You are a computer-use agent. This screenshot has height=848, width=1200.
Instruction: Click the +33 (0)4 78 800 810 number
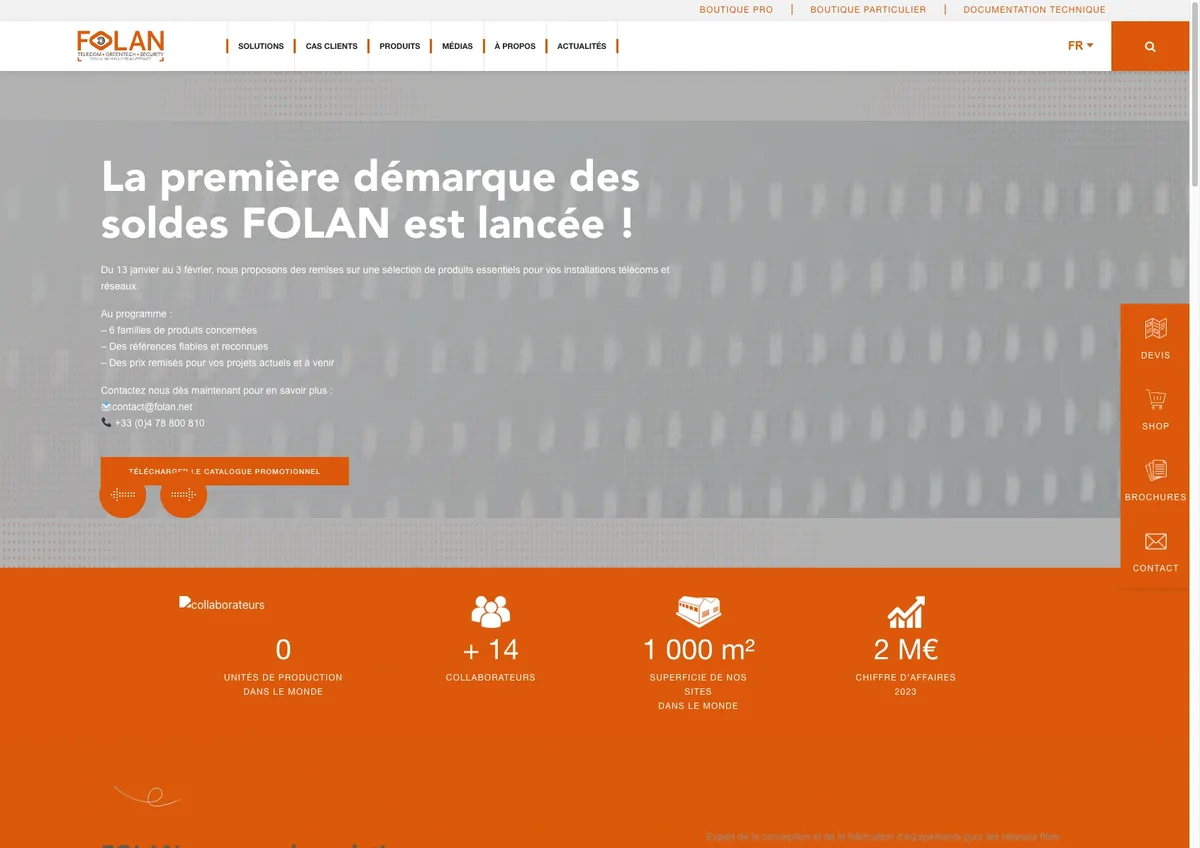click(160, 423)
